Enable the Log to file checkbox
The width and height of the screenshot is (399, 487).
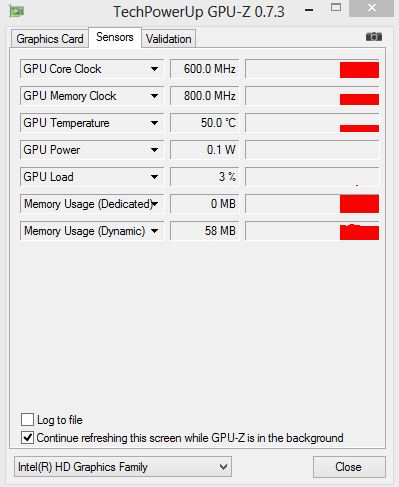pyautogui.click(x=27, y=419)
